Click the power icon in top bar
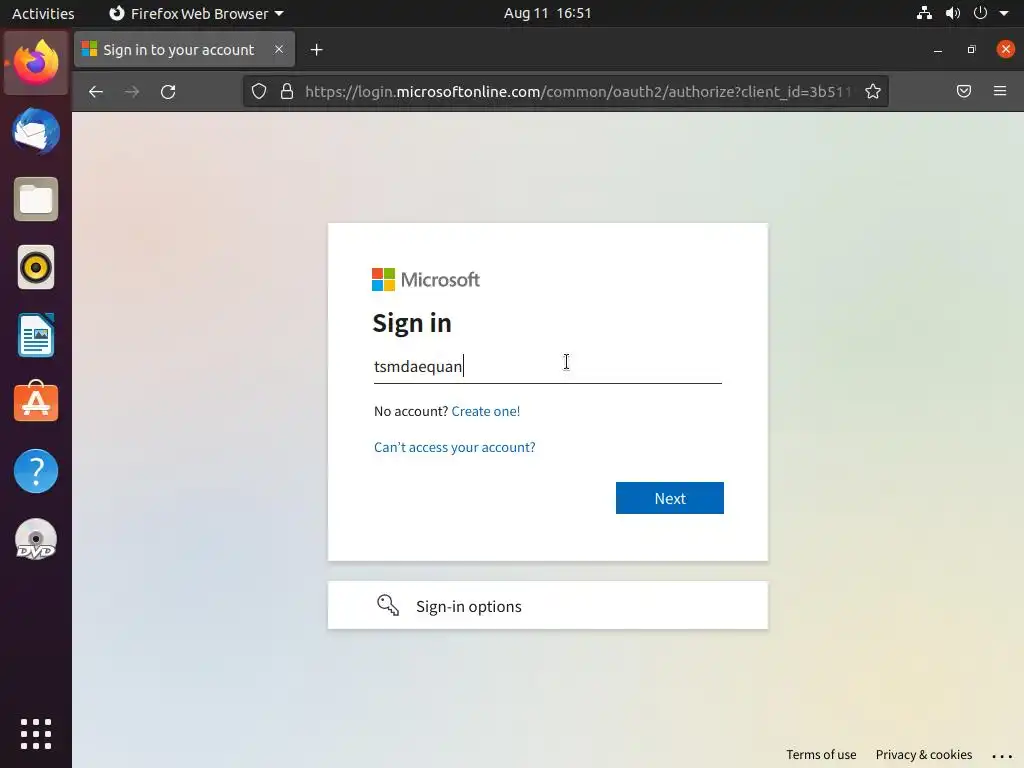 coord(980,13)
